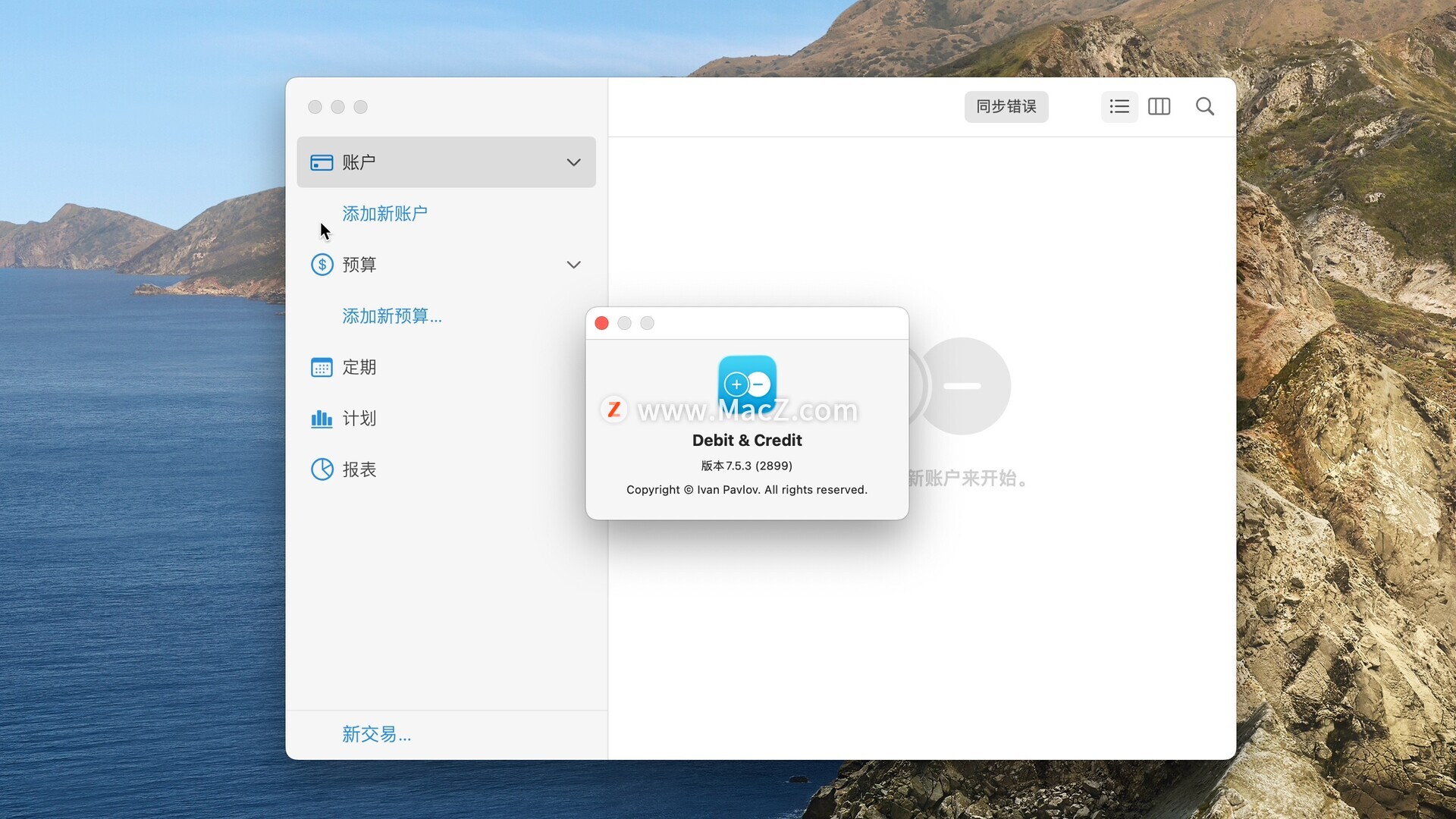Click the Scheduled calendar icon
Viewport: 1456px width, 819px height.
(x=322, y=368)
